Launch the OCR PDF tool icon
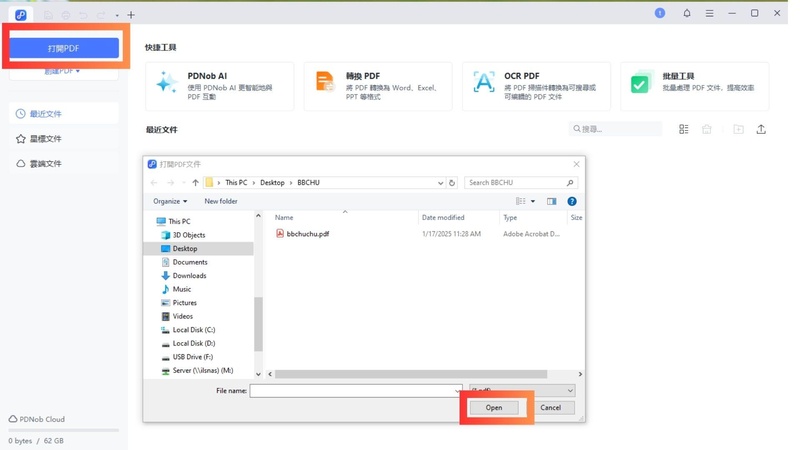800x450 pixels. (x=483, y=83)
